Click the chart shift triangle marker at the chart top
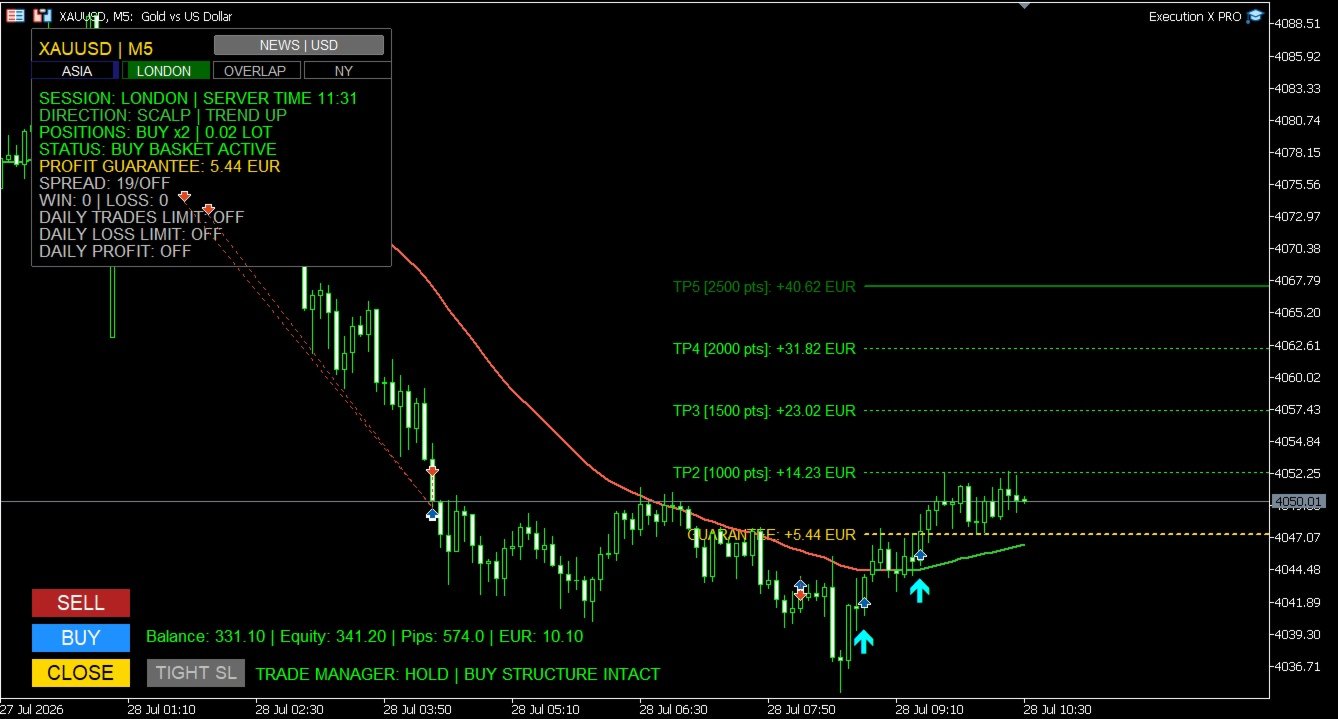This screenshot has height=719, width=1338. (1024, 5)
